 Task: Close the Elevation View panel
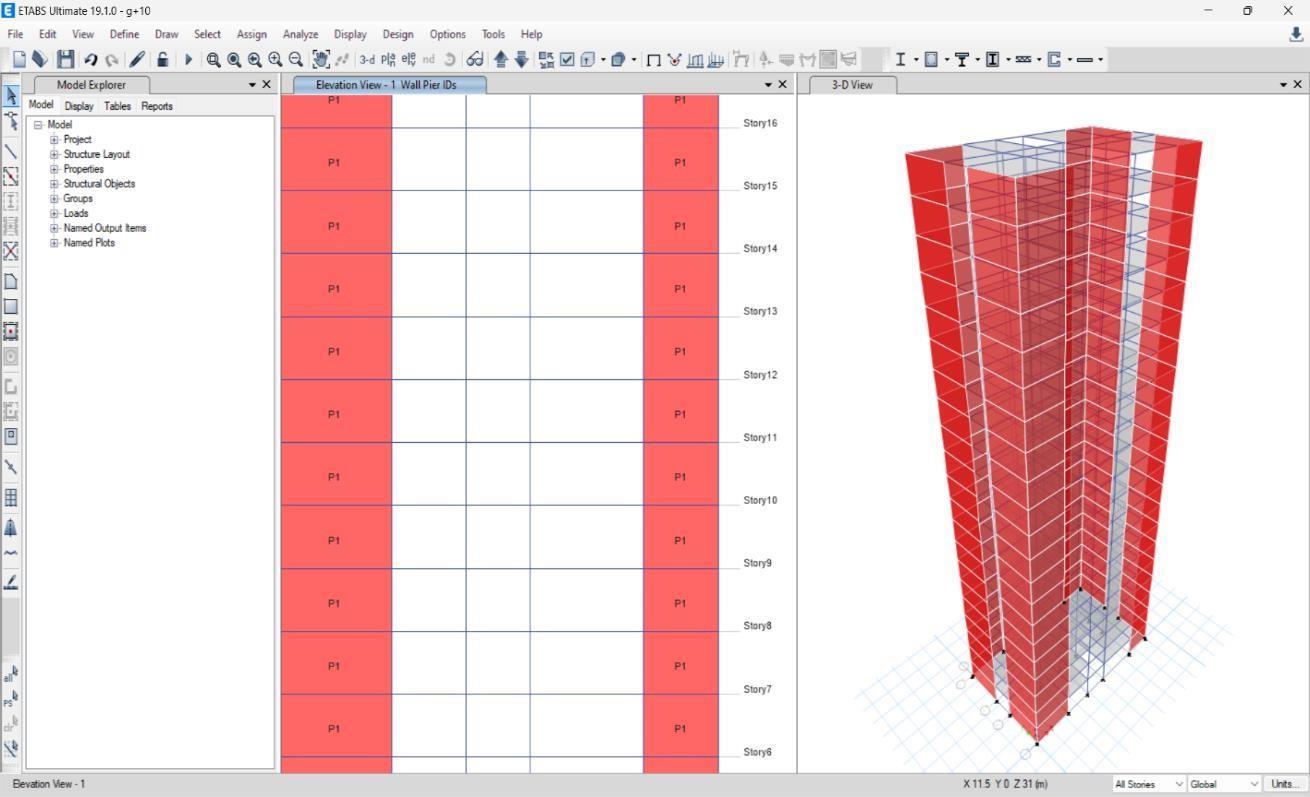[x=782, y=85]
